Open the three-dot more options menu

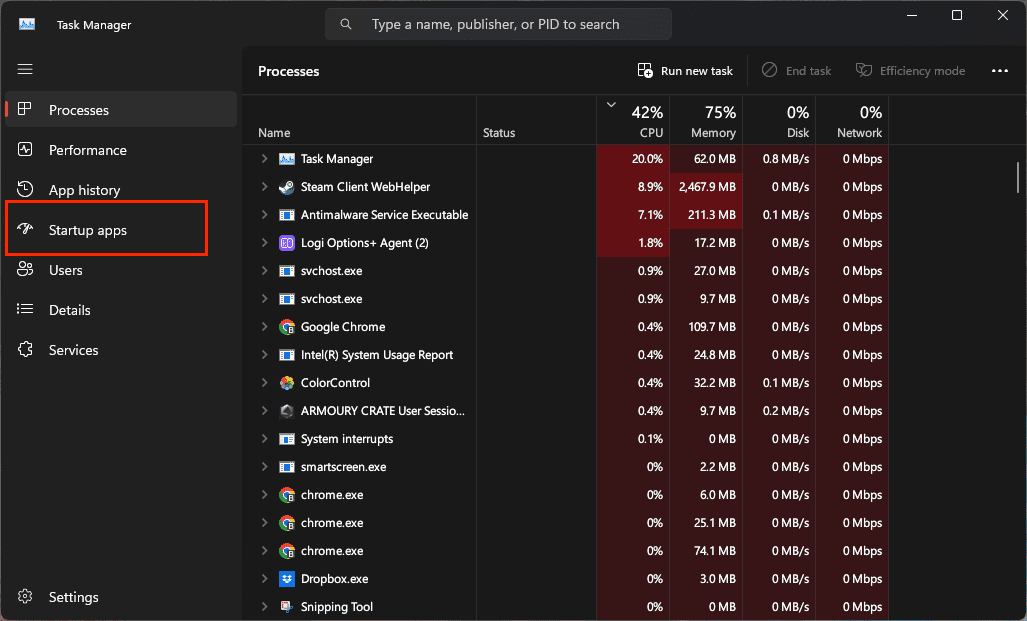(999, 71)
